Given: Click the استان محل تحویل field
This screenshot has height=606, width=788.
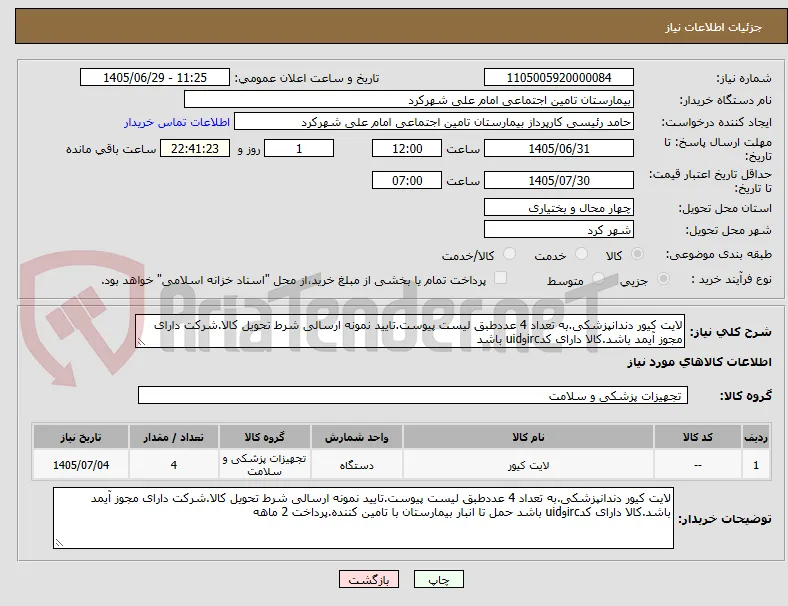Looking at the screenshot, I should click(x=559, y=207).
